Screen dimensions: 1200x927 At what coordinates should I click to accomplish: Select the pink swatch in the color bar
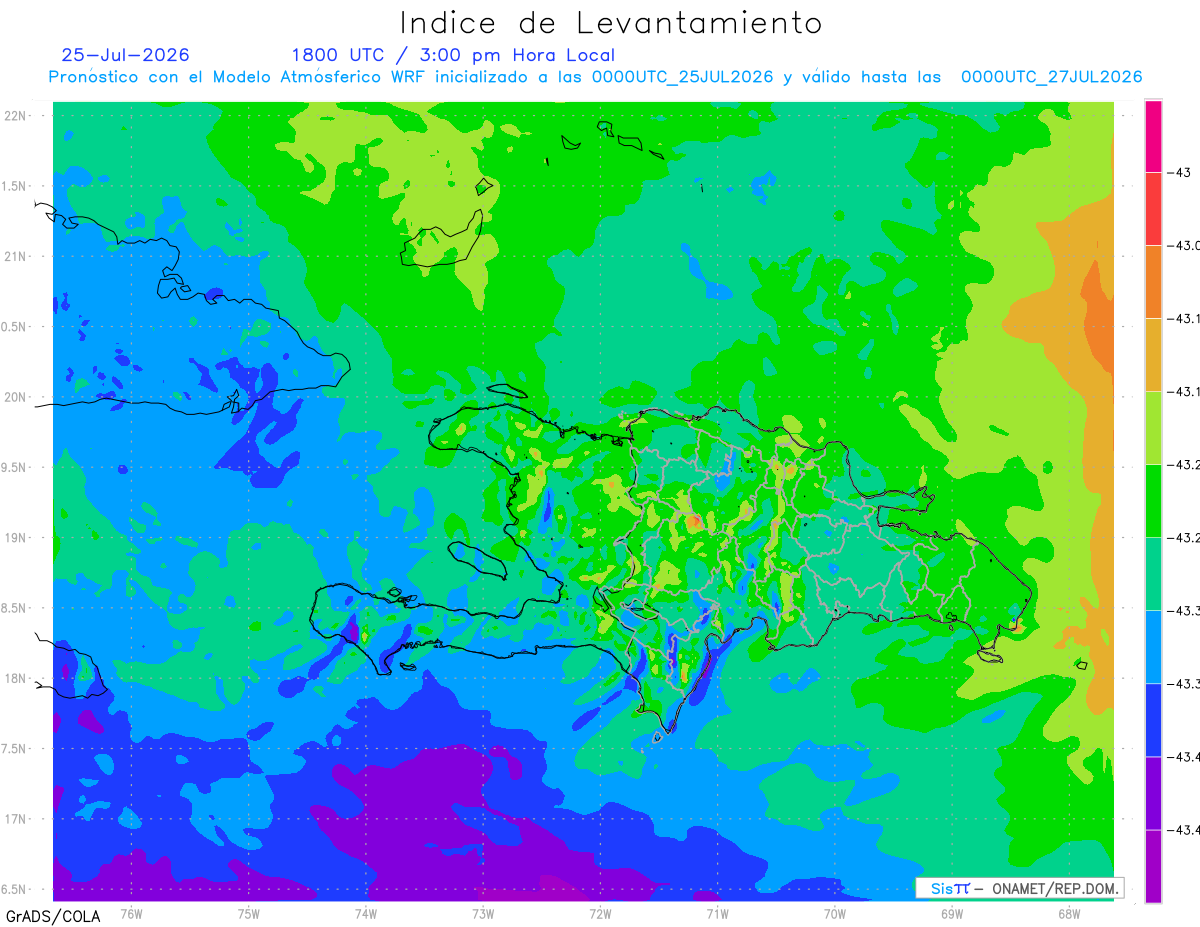click(x=1153, y=136)
